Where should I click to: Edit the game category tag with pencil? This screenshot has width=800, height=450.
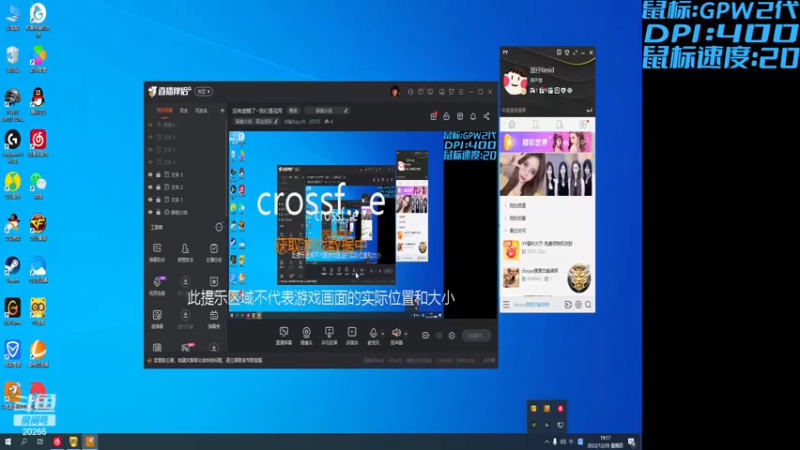click(x=276, y=121)
